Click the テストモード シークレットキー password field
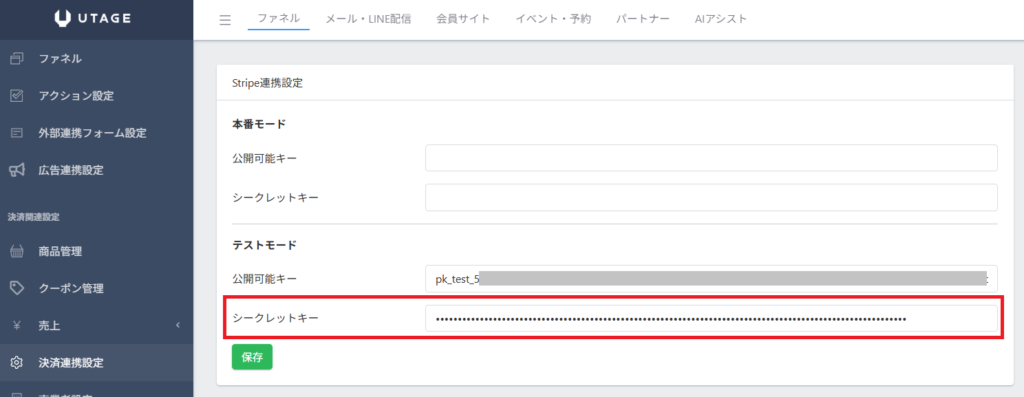This screenshot has height=397, width=1024. pos(711,319)
